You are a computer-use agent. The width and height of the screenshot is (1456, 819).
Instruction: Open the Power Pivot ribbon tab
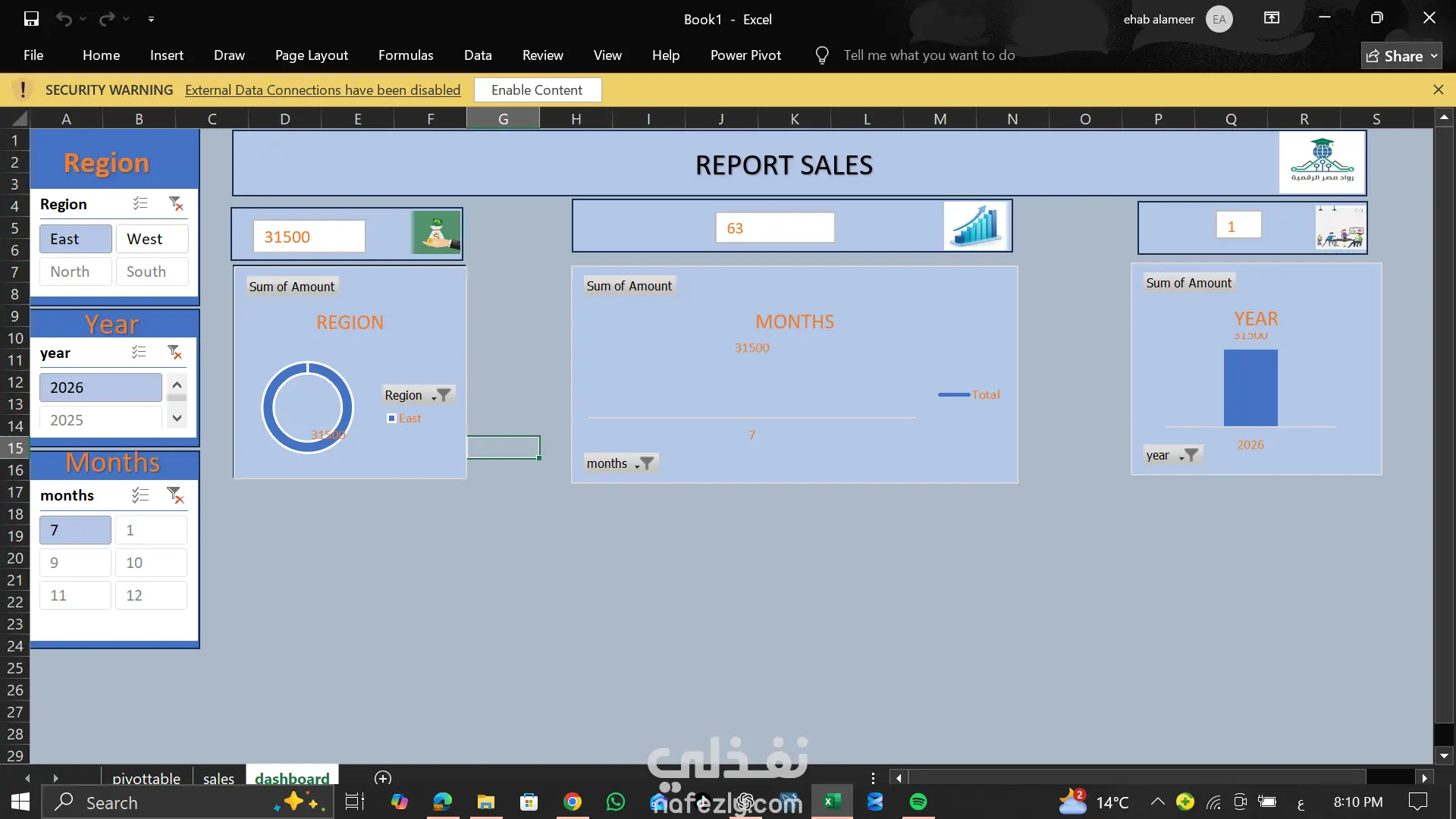[x=745, y=55]
